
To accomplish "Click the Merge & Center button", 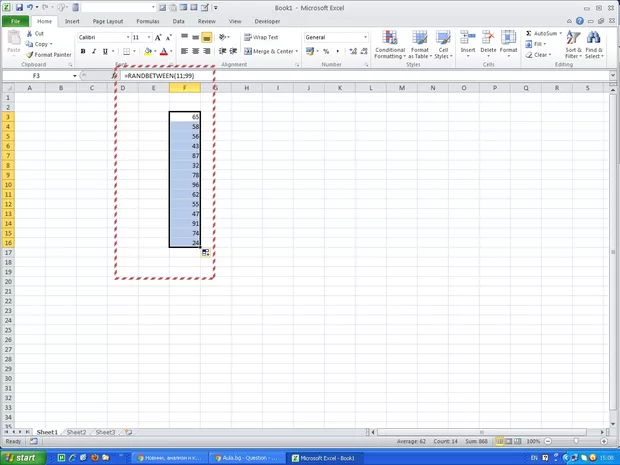I will (268, 51).
